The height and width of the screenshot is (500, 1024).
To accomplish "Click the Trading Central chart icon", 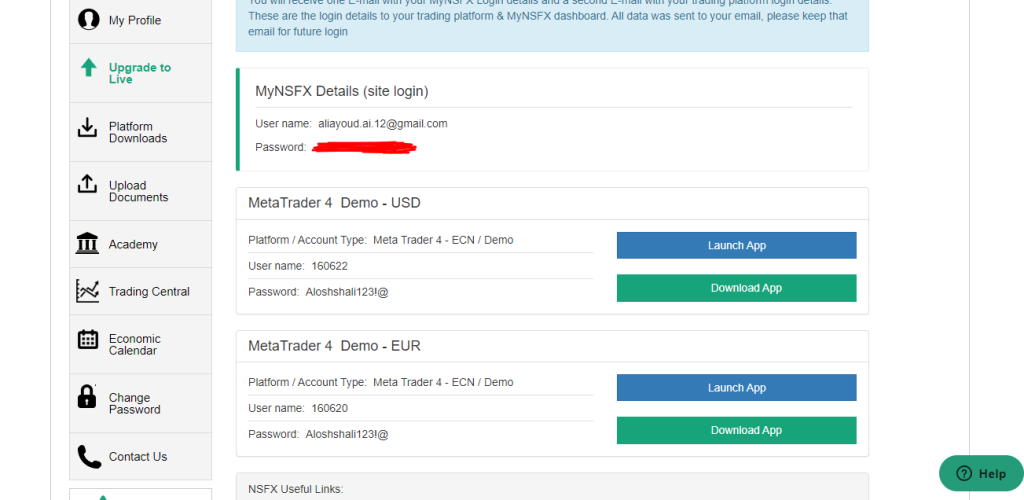I will point(88,291).
